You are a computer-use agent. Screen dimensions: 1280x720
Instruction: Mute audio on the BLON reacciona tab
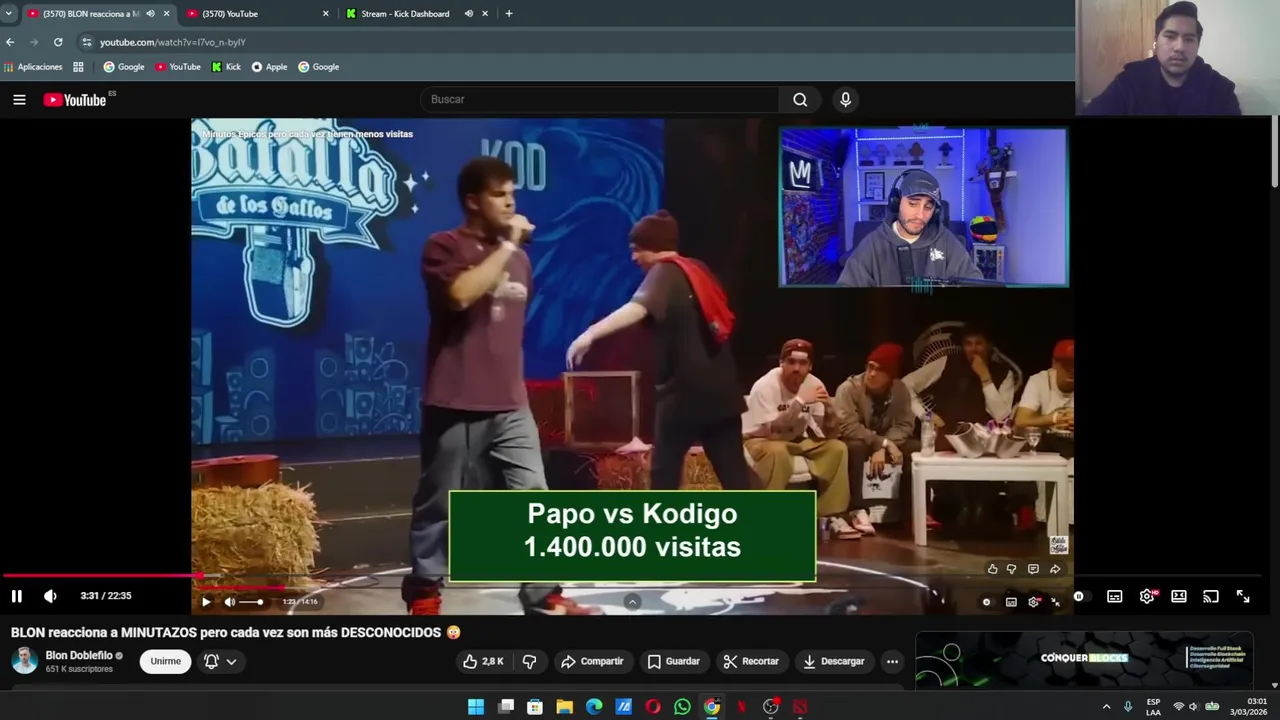150,14
